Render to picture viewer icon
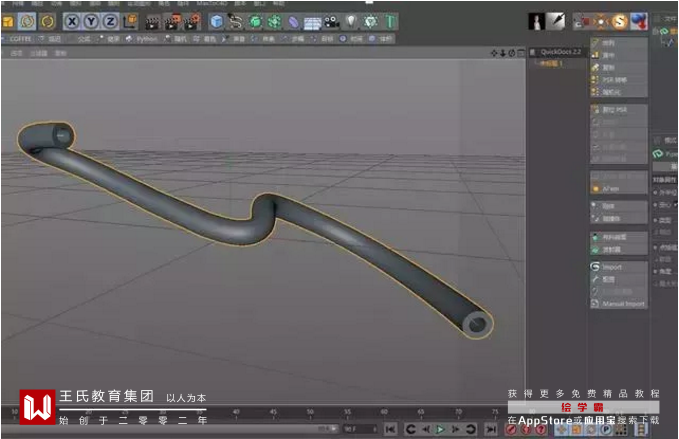 pos(172,22)
